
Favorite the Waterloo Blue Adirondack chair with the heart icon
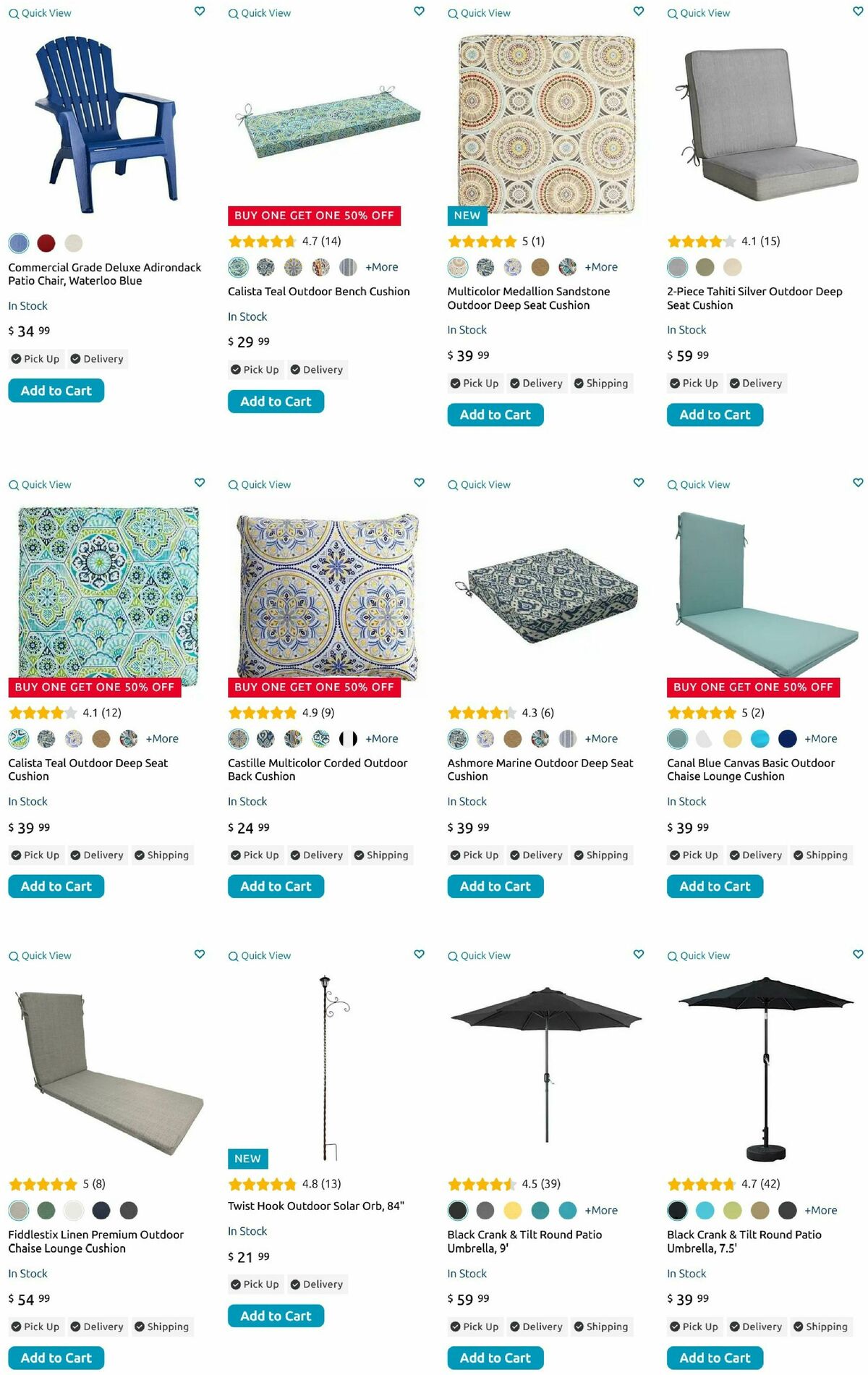[200, 12]
